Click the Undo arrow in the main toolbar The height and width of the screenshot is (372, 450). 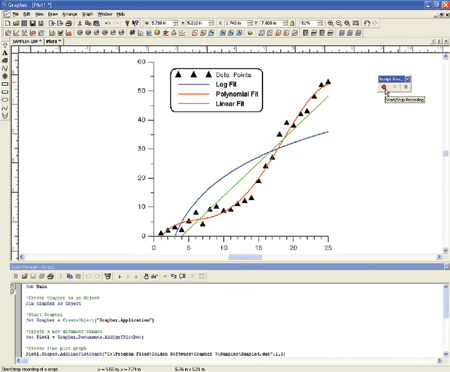[108, 23]
